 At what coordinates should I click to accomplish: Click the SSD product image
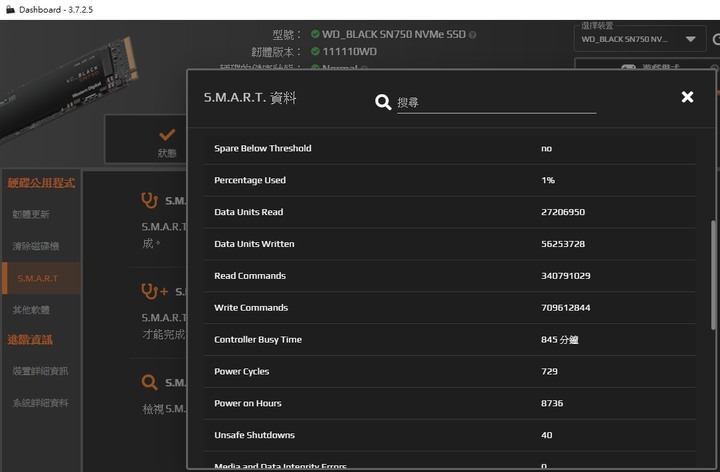69,90
